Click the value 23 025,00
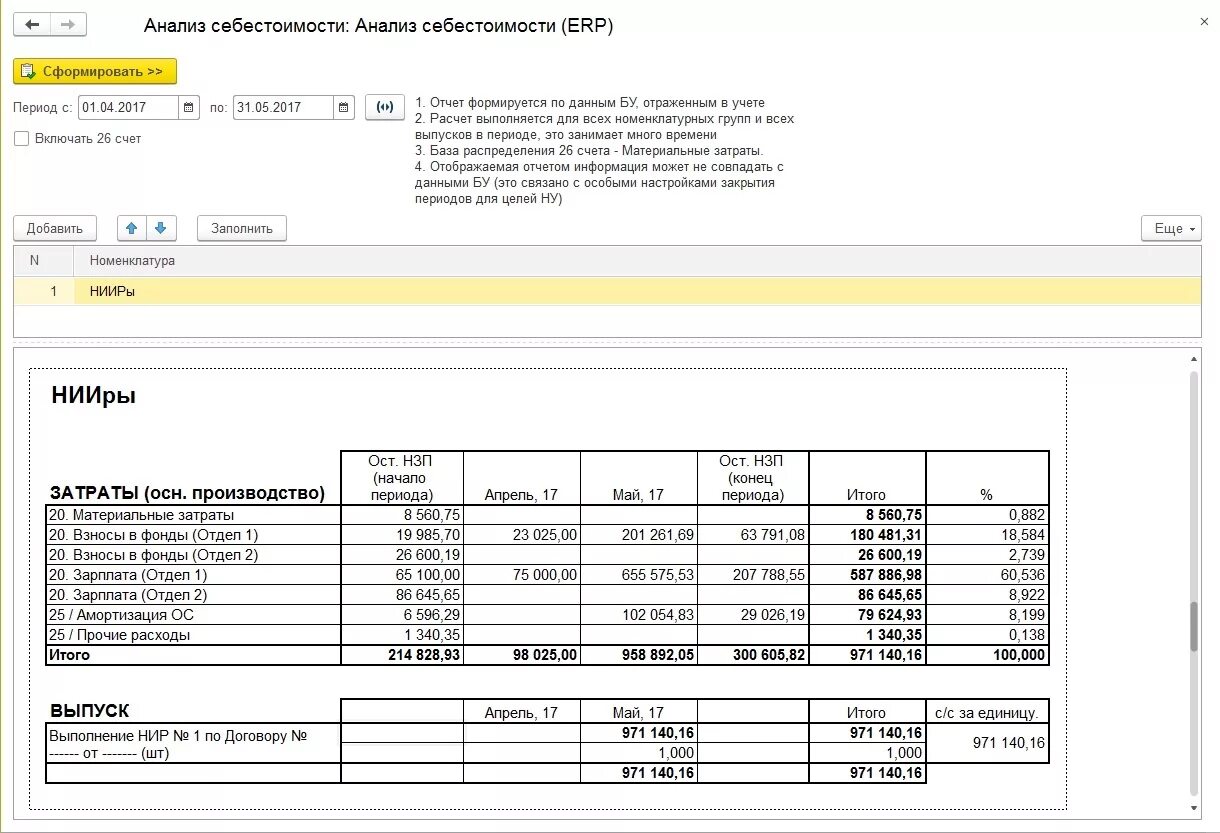 tap(544, 535)
